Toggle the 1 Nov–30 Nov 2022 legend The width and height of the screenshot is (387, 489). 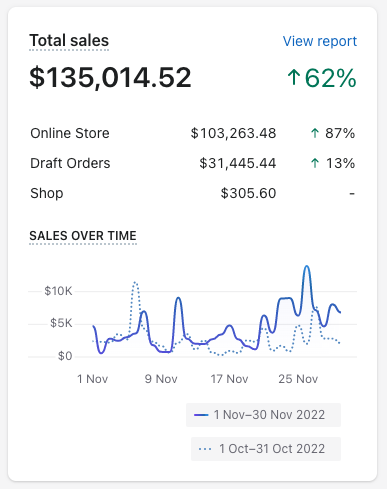tap(263, 415)
